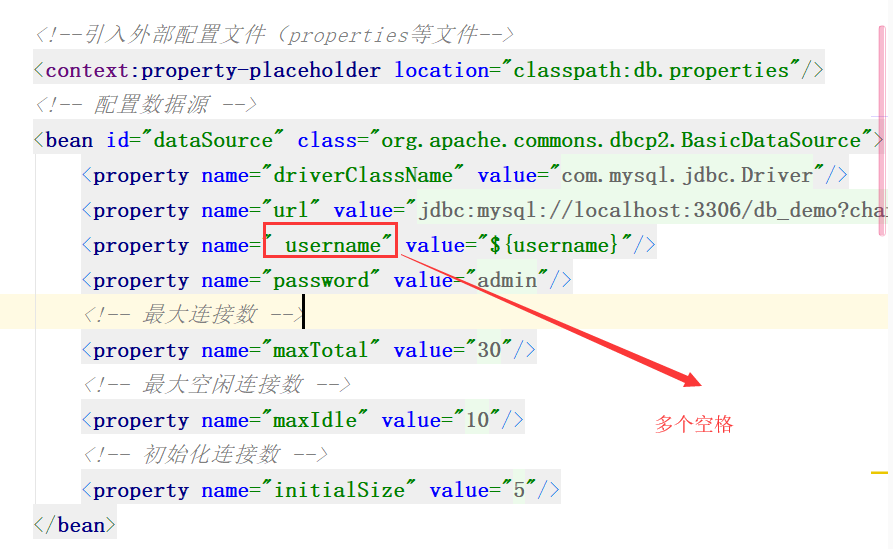Click the closing /bean tag
This screenshot has width=893, height=549.
75,525
